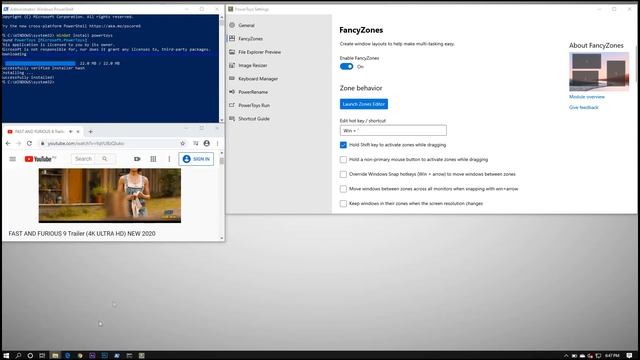Open Chrome from taskbar
Image resolution: width=640 pixels, height=360 pixels.
click(x=80, y=356)
